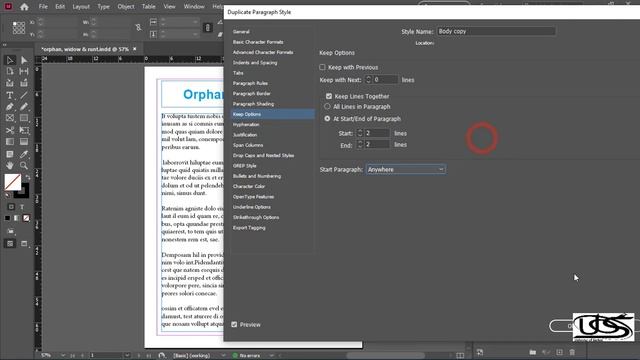Select the Pencil tool

click(24, 107)
